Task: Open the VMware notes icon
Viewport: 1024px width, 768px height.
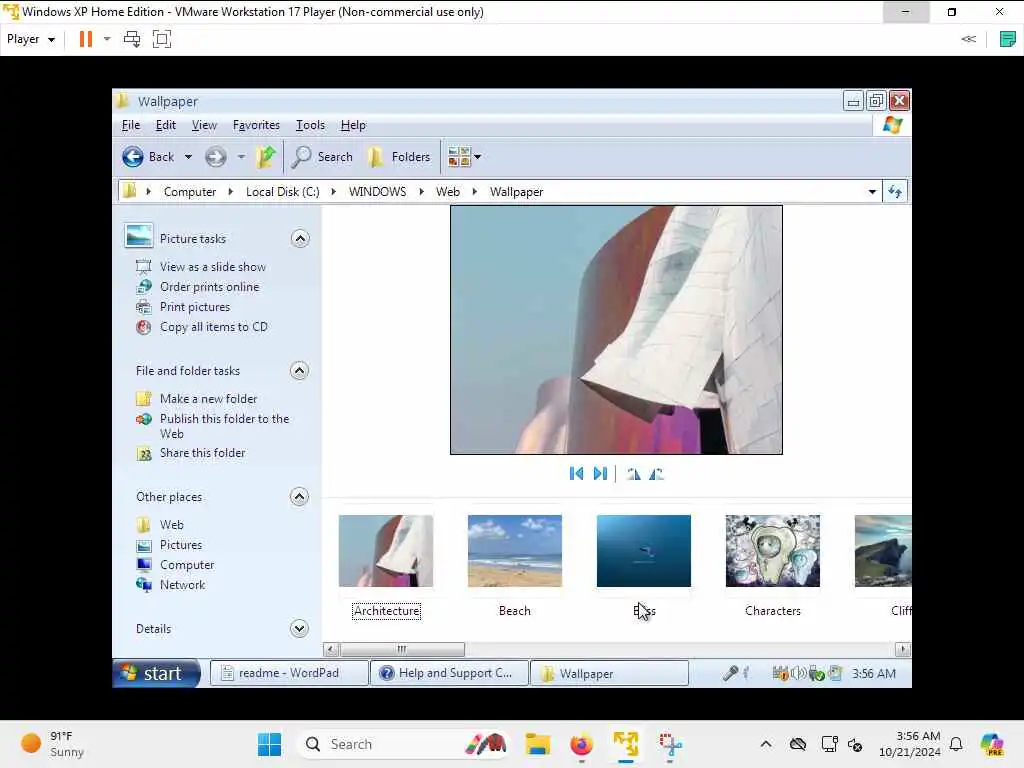Action: [1008, 39]
